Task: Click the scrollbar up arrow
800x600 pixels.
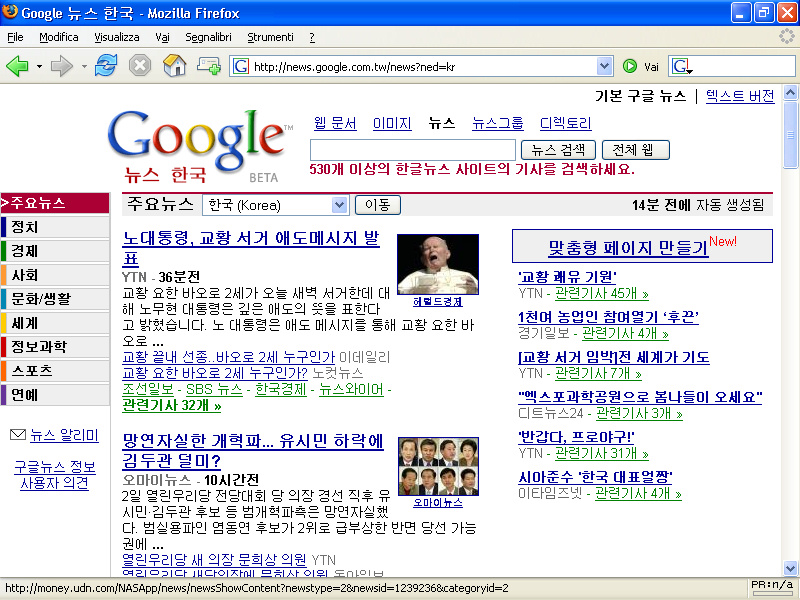Action: coord(790,92)
